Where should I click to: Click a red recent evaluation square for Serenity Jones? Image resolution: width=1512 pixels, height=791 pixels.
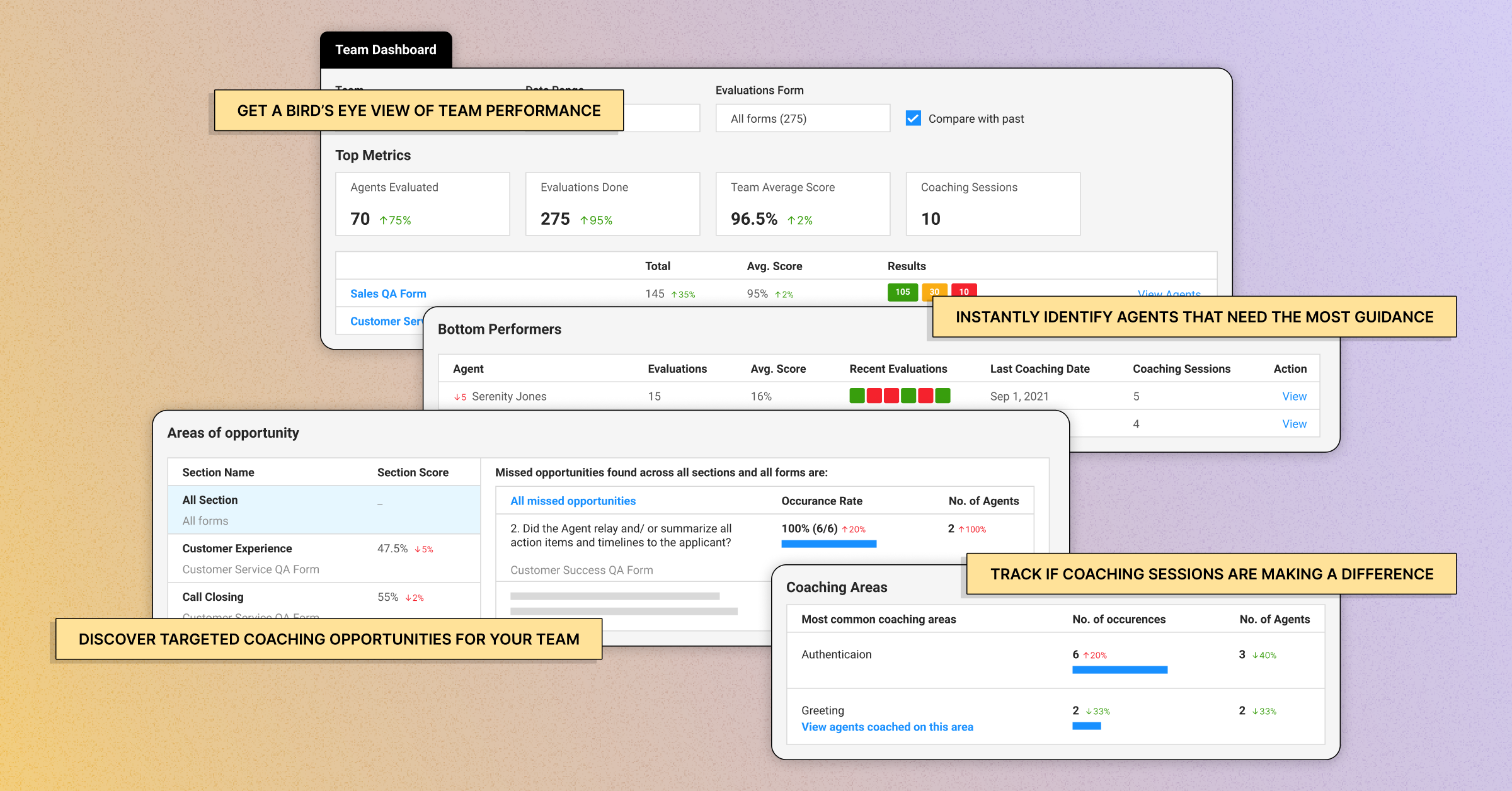click(874, 396)
